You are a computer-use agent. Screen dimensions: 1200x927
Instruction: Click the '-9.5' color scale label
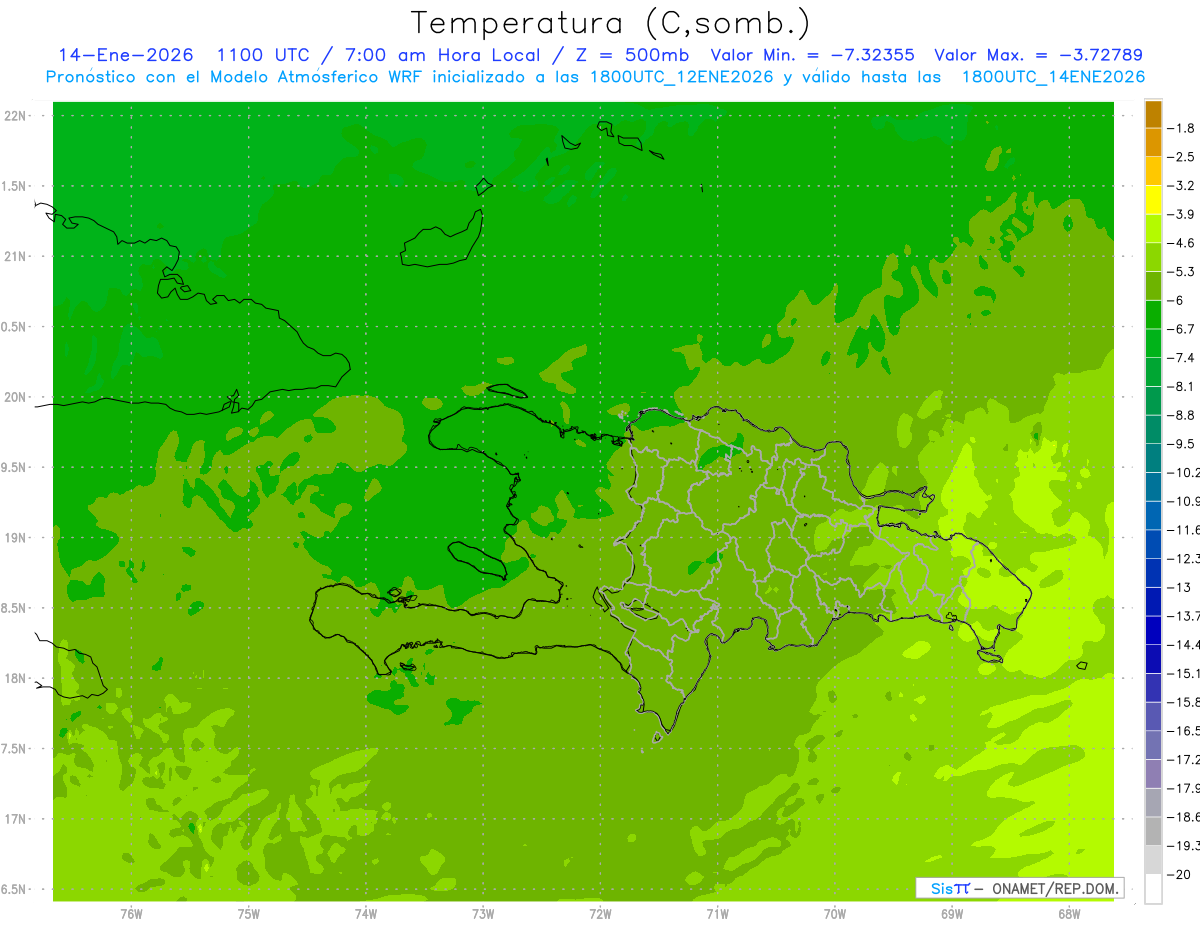[x=1181, y=444]
